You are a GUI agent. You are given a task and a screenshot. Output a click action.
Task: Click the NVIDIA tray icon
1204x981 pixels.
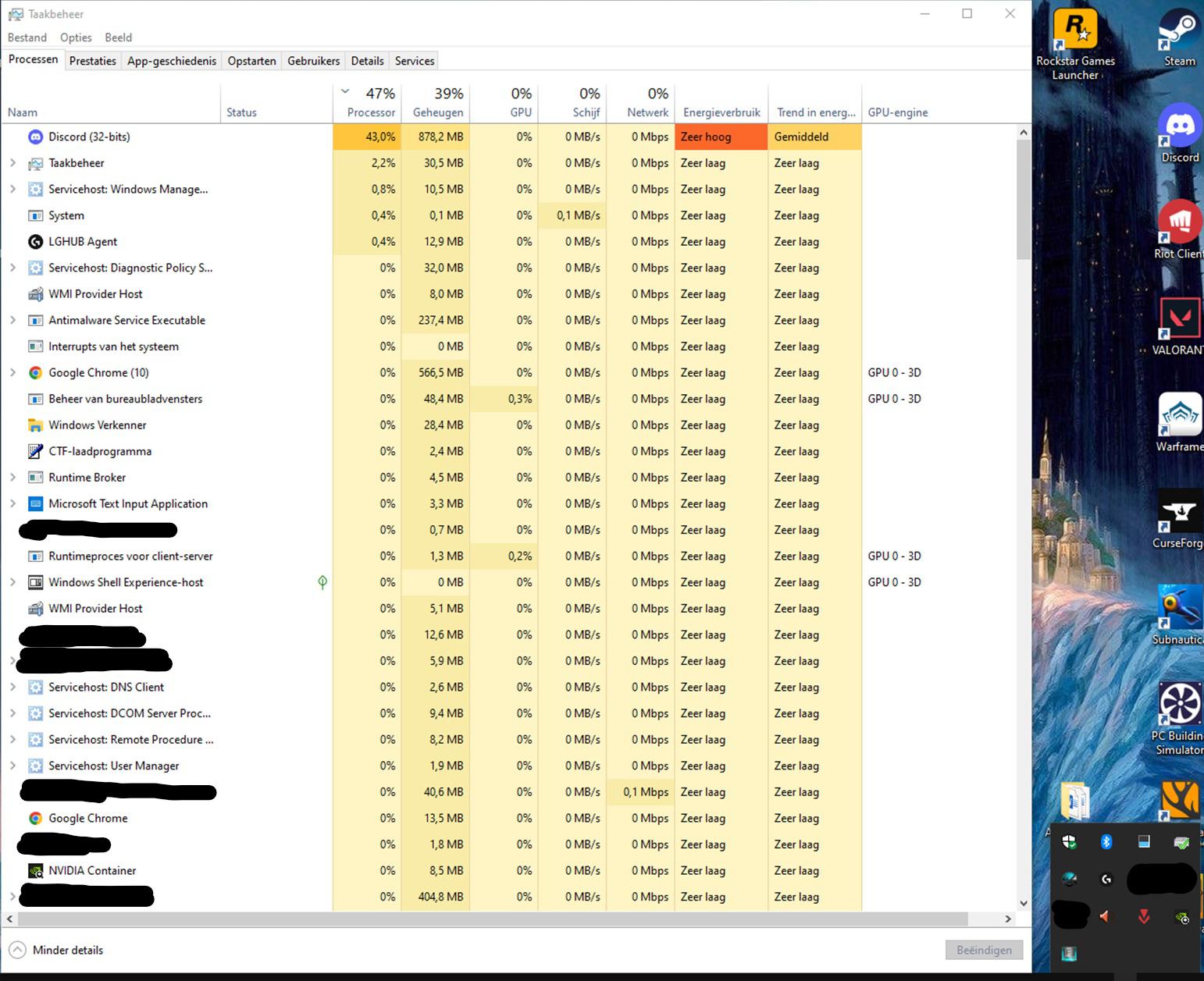pyautogui.click(x=1183, y=917)
